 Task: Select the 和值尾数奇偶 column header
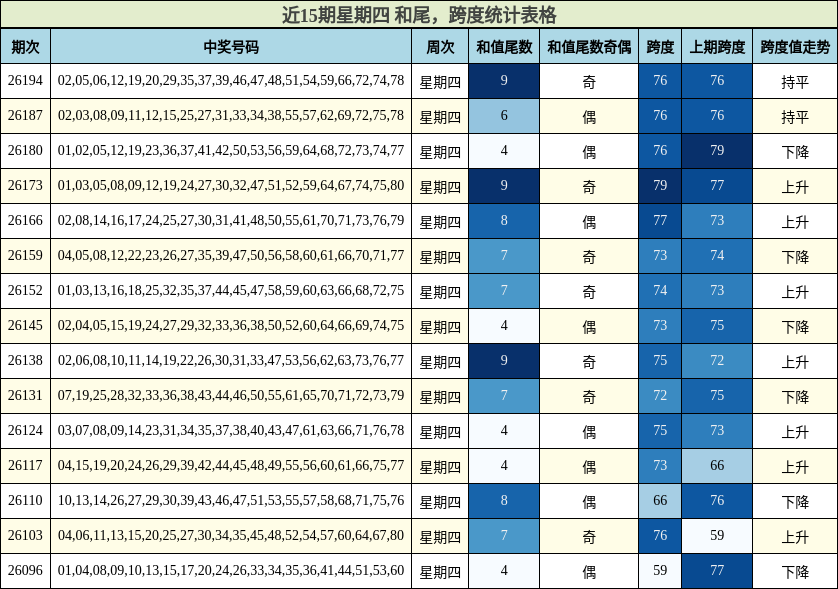coord(589,46)
